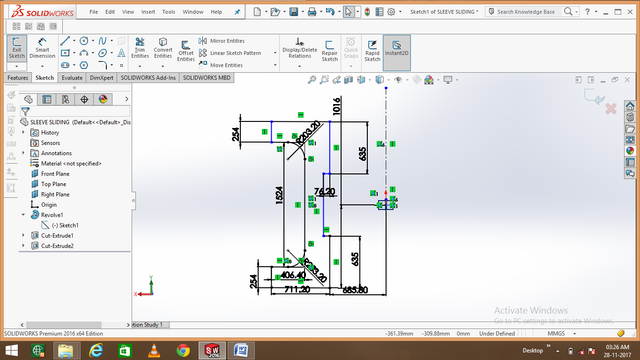Open the DisplayManager tab
This screenshot has height=360, width=640.
pyautogui.click(x=103, y=99)
